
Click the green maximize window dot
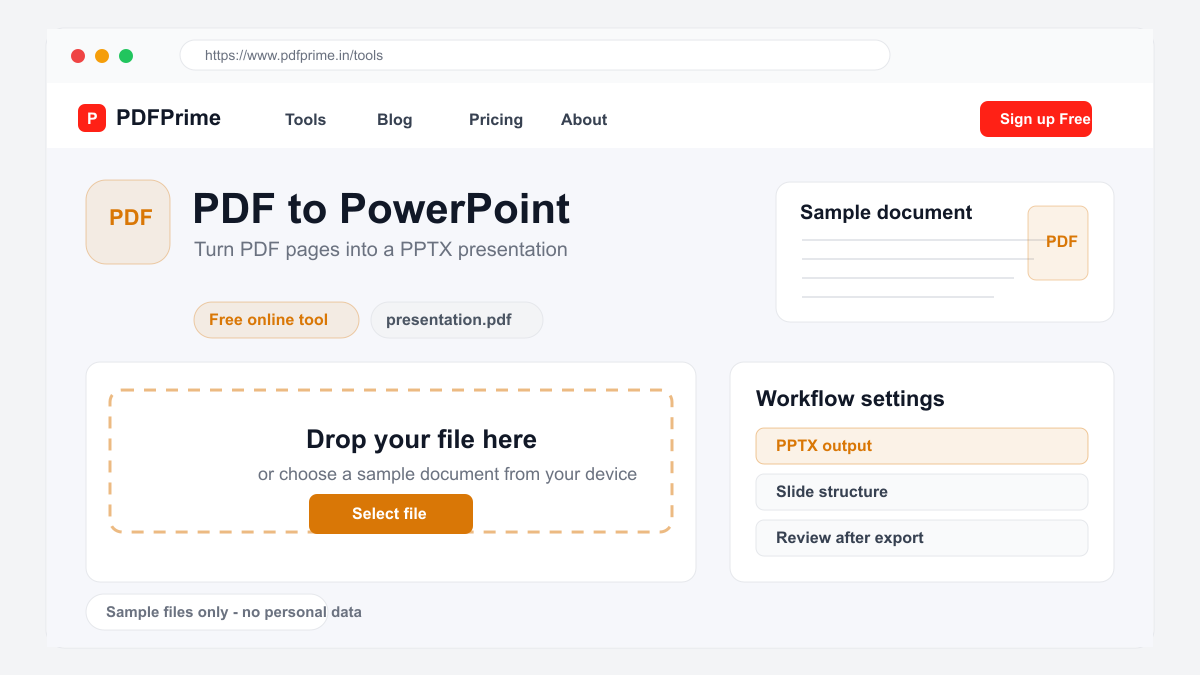click(x=126, y=56)
